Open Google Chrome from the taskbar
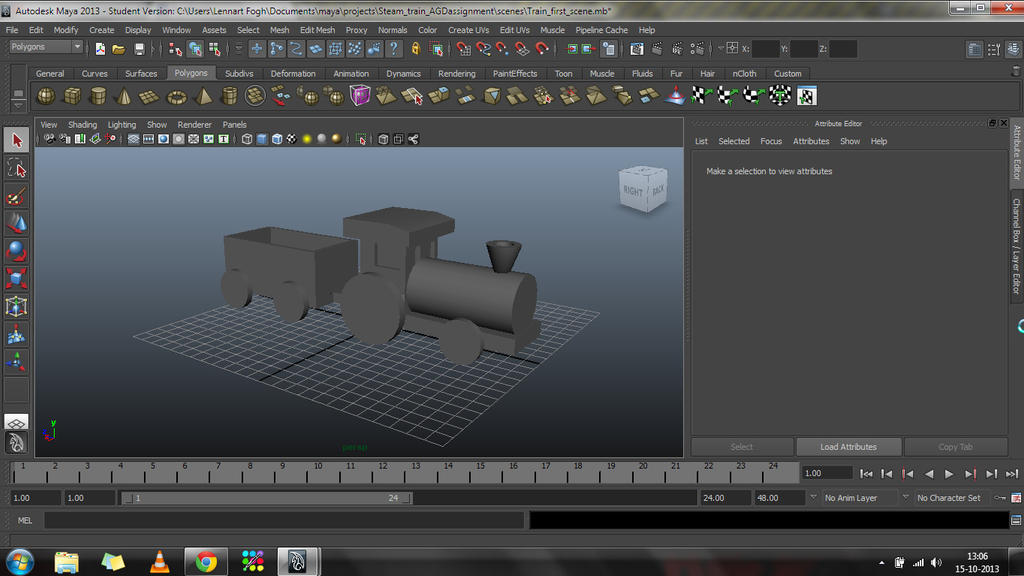The width and height of the screenshot is (1024, 576). click(206, 562)
